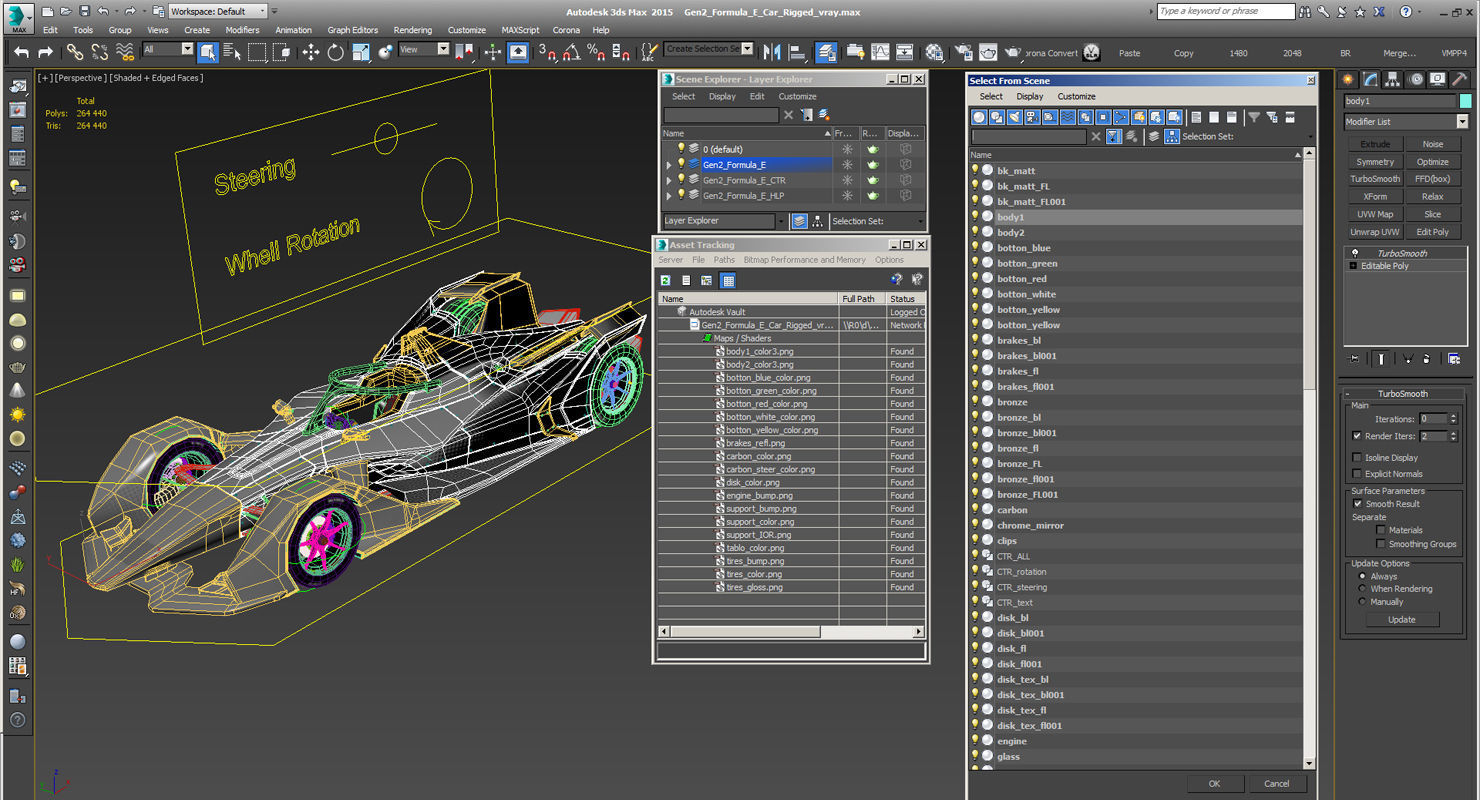The image size is (1480, 800).
Task: Expand the Gen2_Formula_E layer
Action: click(669, 165)
